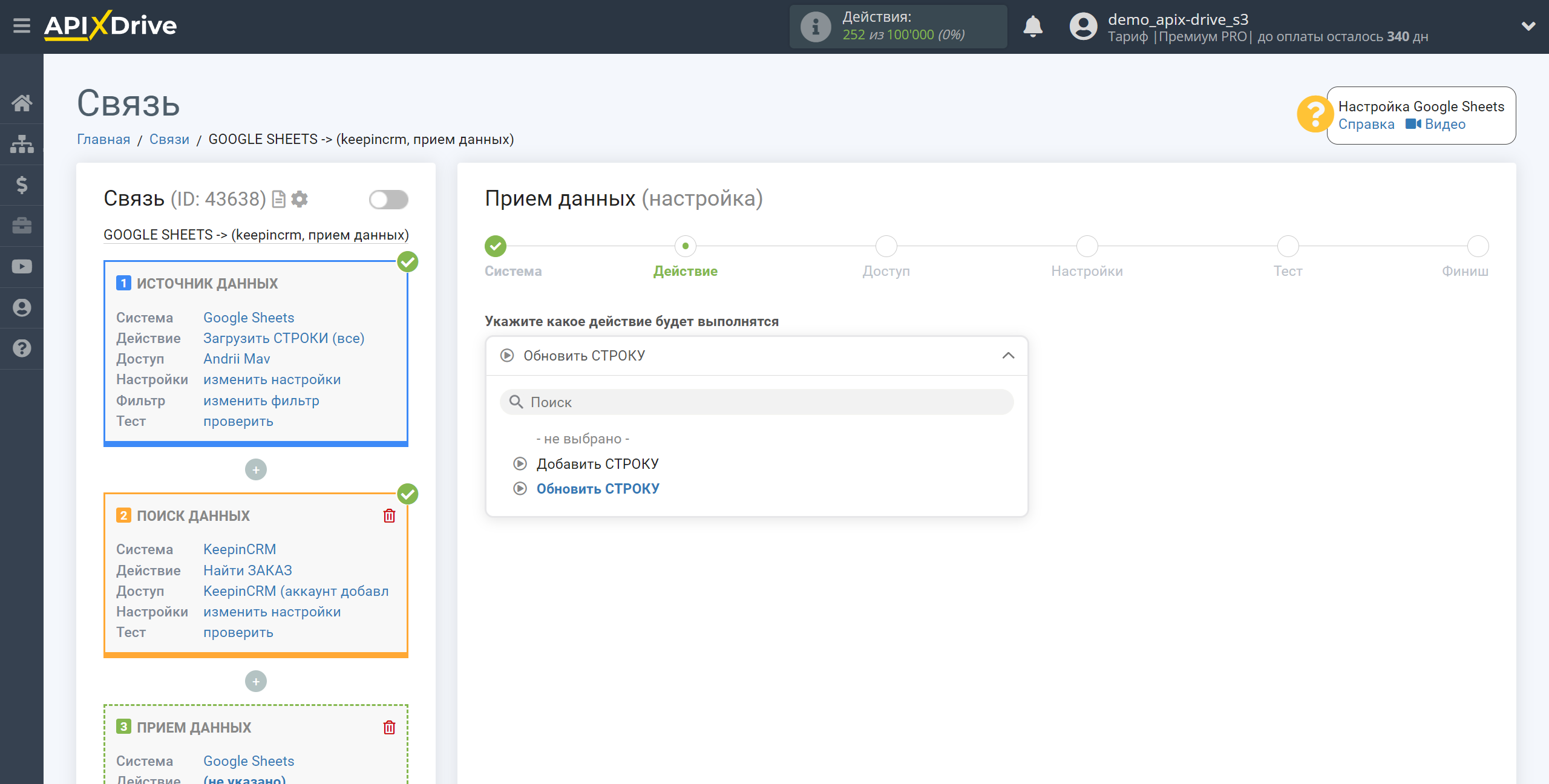Click the actions counter 252 из 100'000
Screen dimensions: 1549x784
point(903,35)
